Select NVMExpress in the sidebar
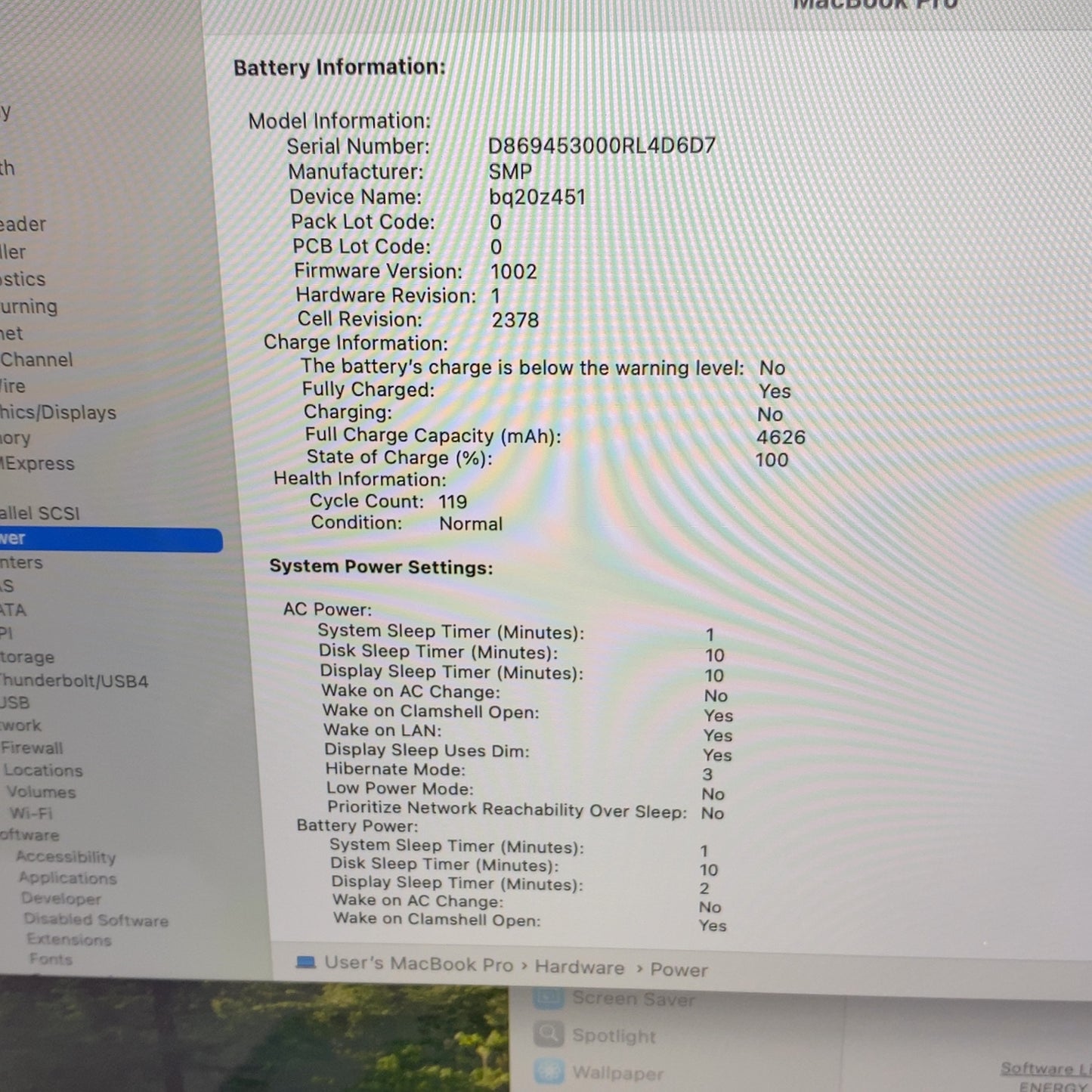The image size is (1092, 1092). click(x=37, y=463)
